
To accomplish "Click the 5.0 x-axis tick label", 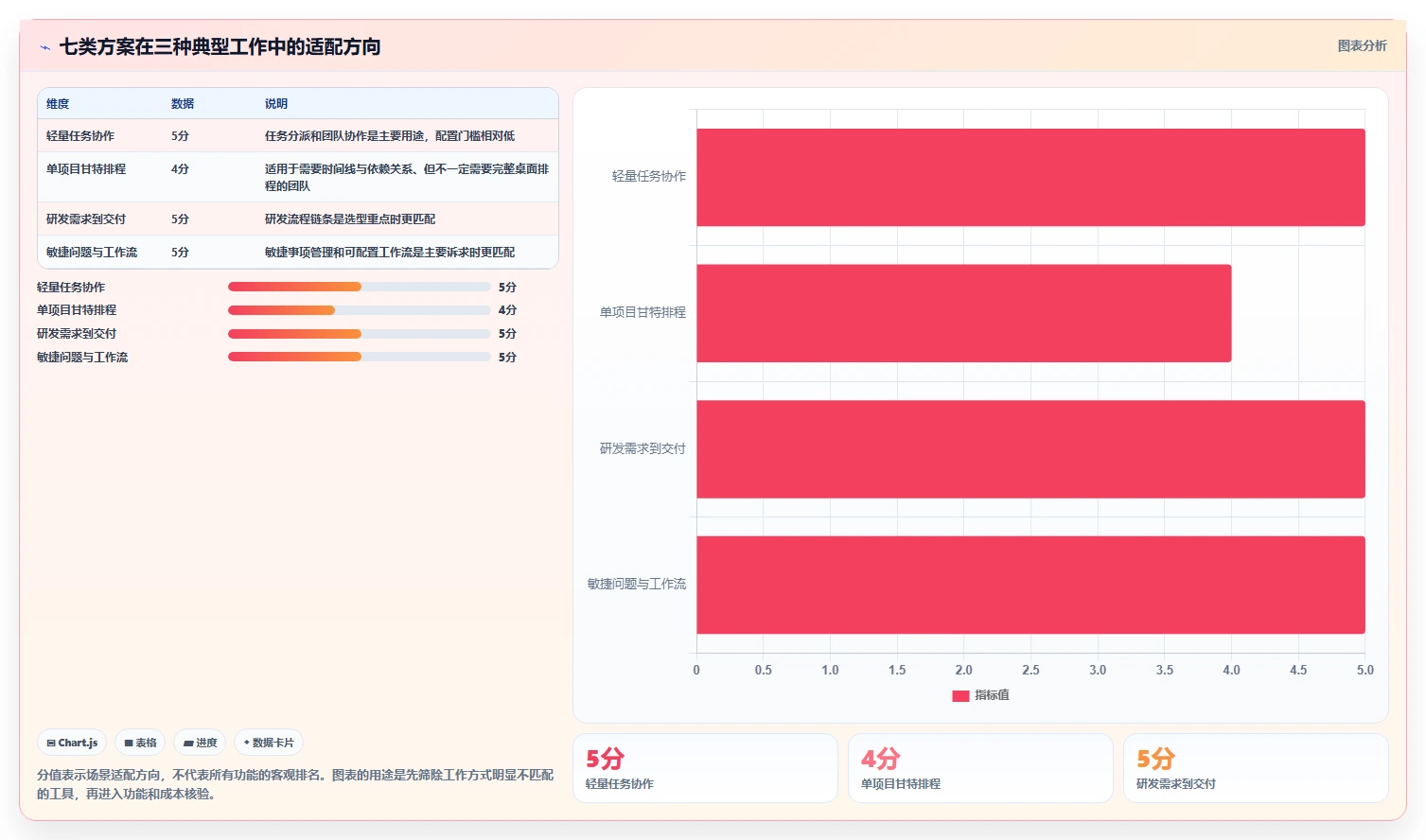I will (x=1364, y=670).
